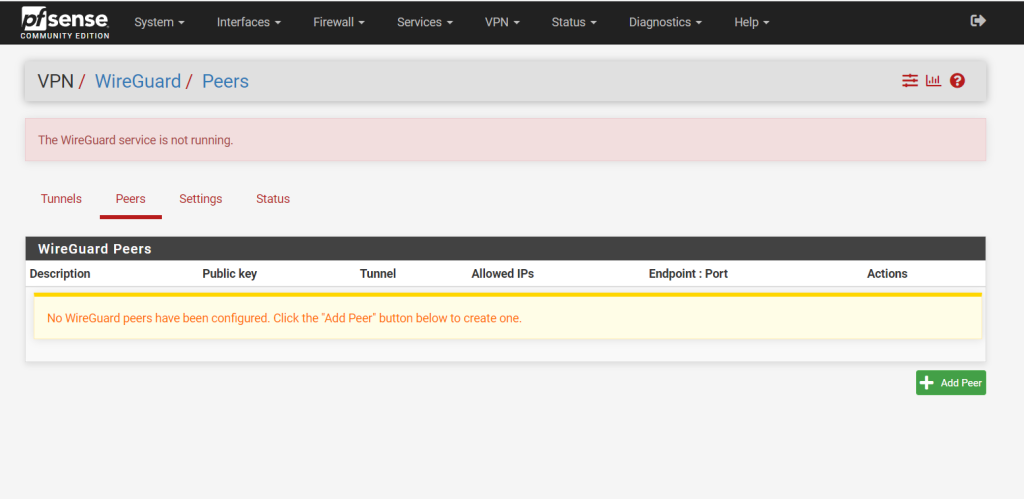The width and height of the screenshot is (1024, 499).
Task: Open the red help question-mark icon
Action: (x=957, y=81)
